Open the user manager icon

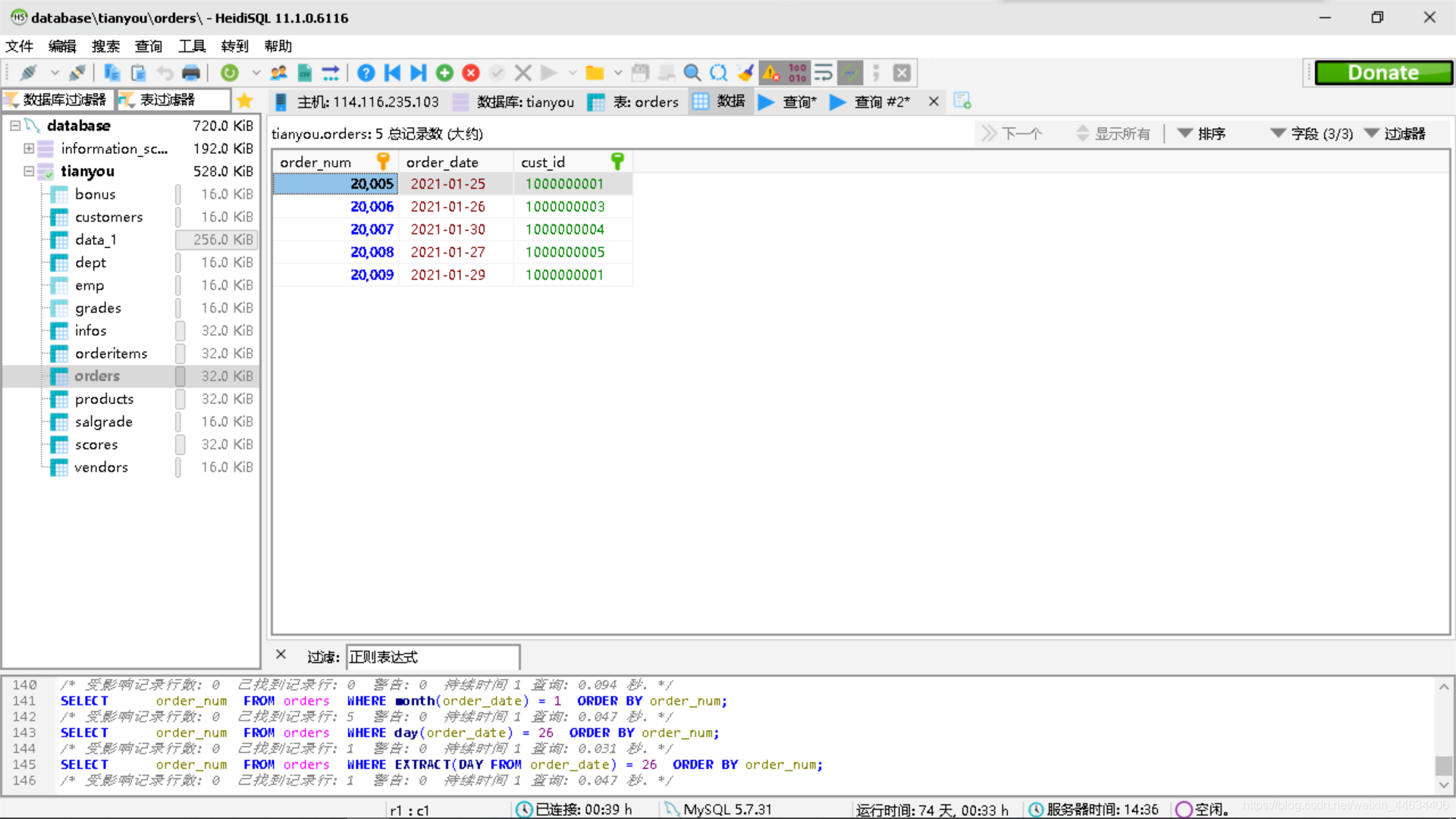tap(279, 73)
